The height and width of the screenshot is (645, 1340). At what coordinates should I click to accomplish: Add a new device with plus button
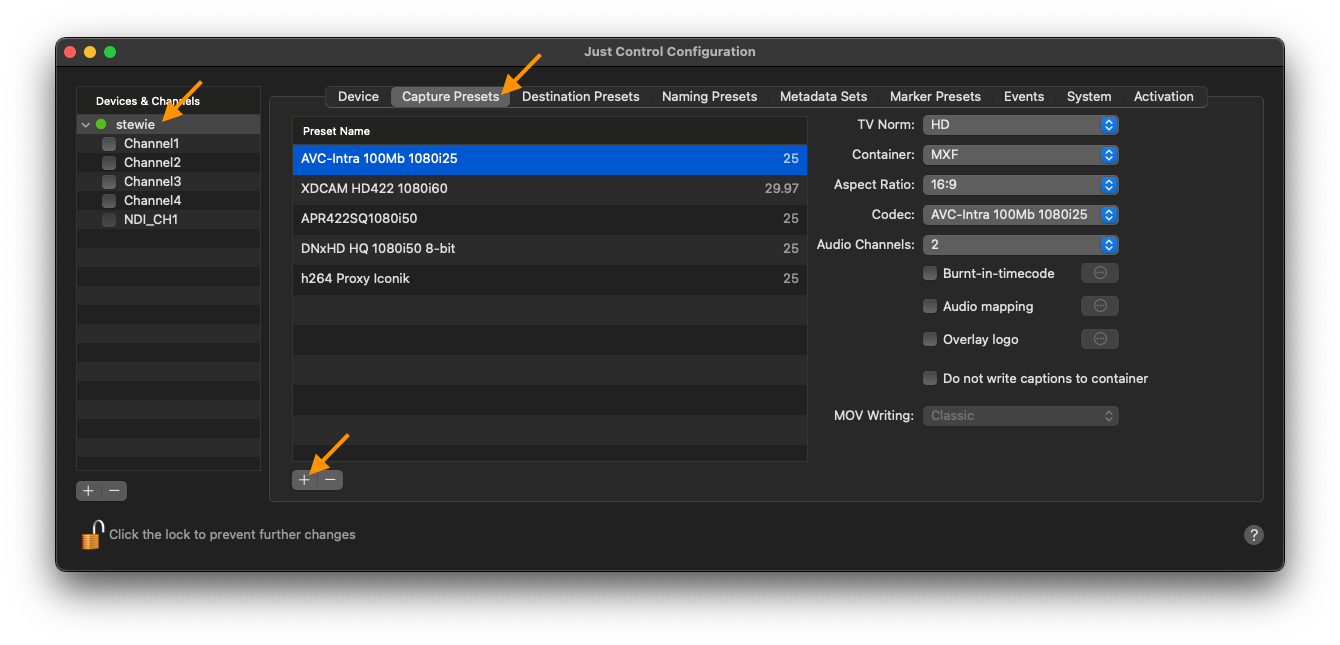pos(88,491)
